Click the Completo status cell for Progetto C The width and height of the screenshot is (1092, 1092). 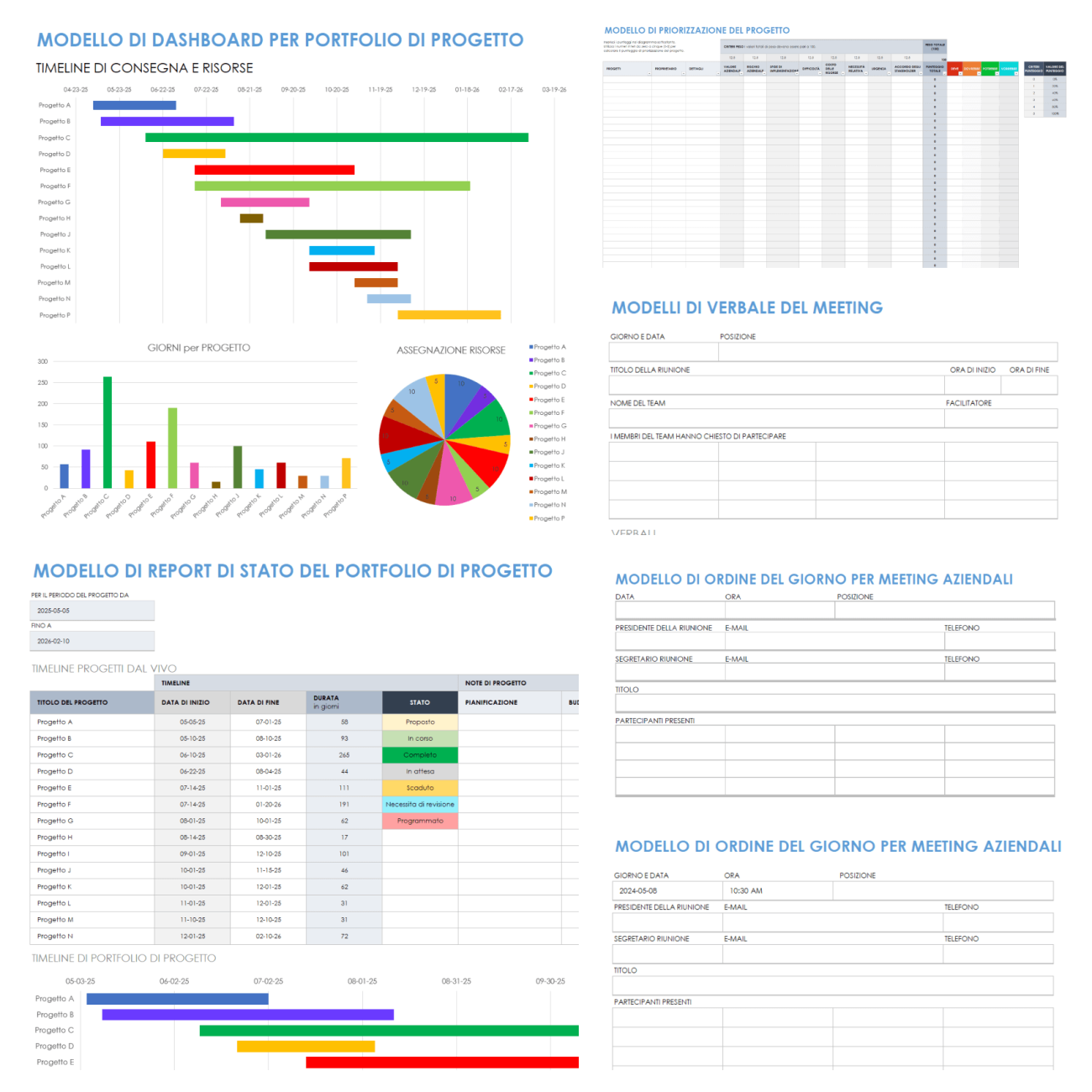point(420,754)
